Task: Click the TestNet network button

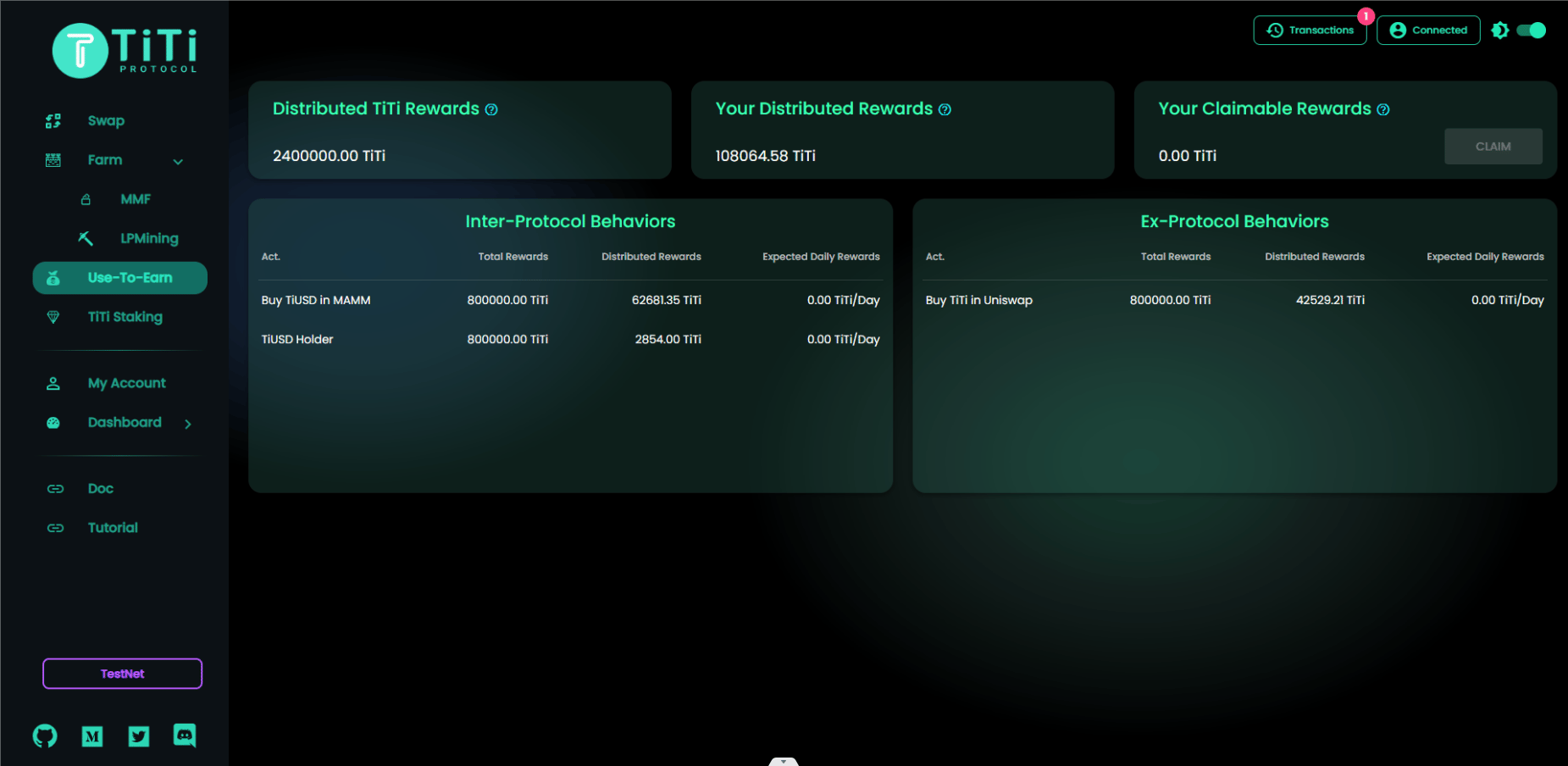Action: click(123, 674)
